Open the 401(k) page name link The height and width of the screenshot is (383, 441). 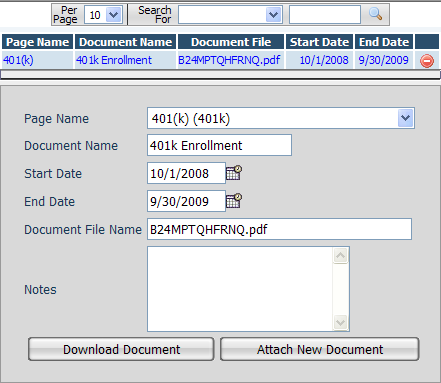tap(18, 60)
